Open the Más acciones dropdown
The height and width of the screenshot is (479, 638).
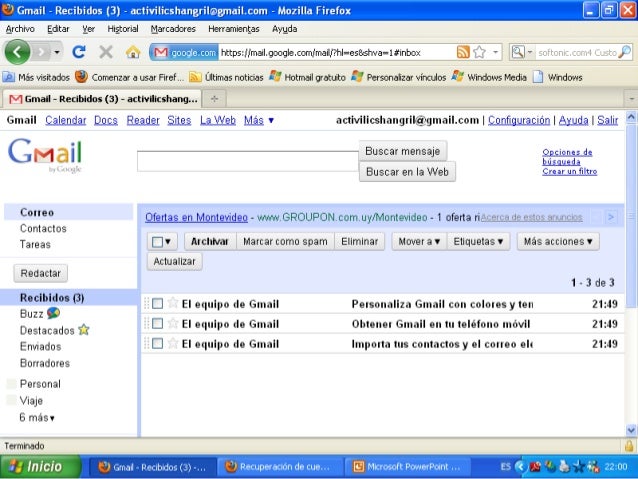[558, 241]
